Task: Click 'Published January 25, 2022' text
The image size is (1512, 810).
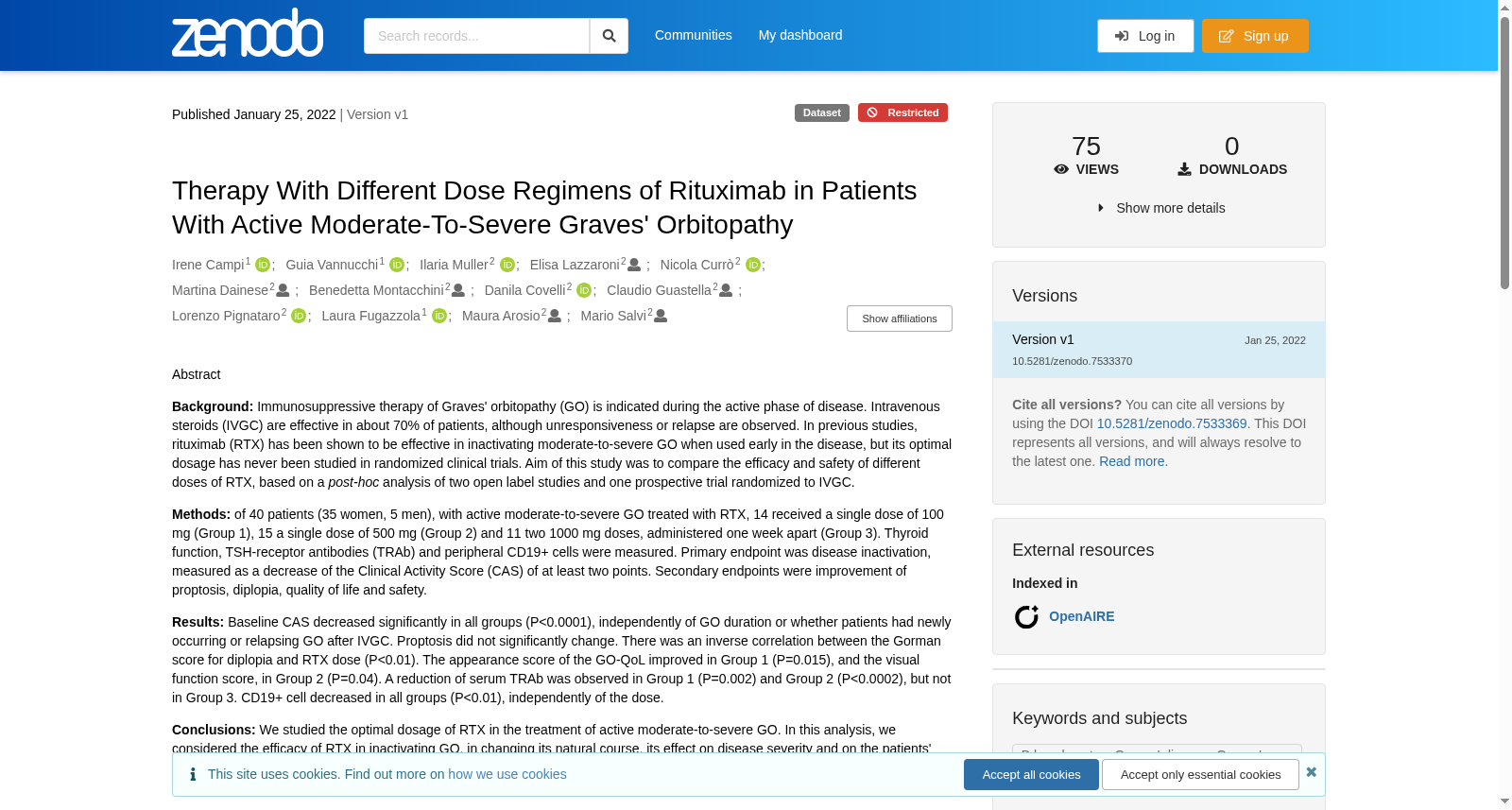Action: tap(253, 114)
